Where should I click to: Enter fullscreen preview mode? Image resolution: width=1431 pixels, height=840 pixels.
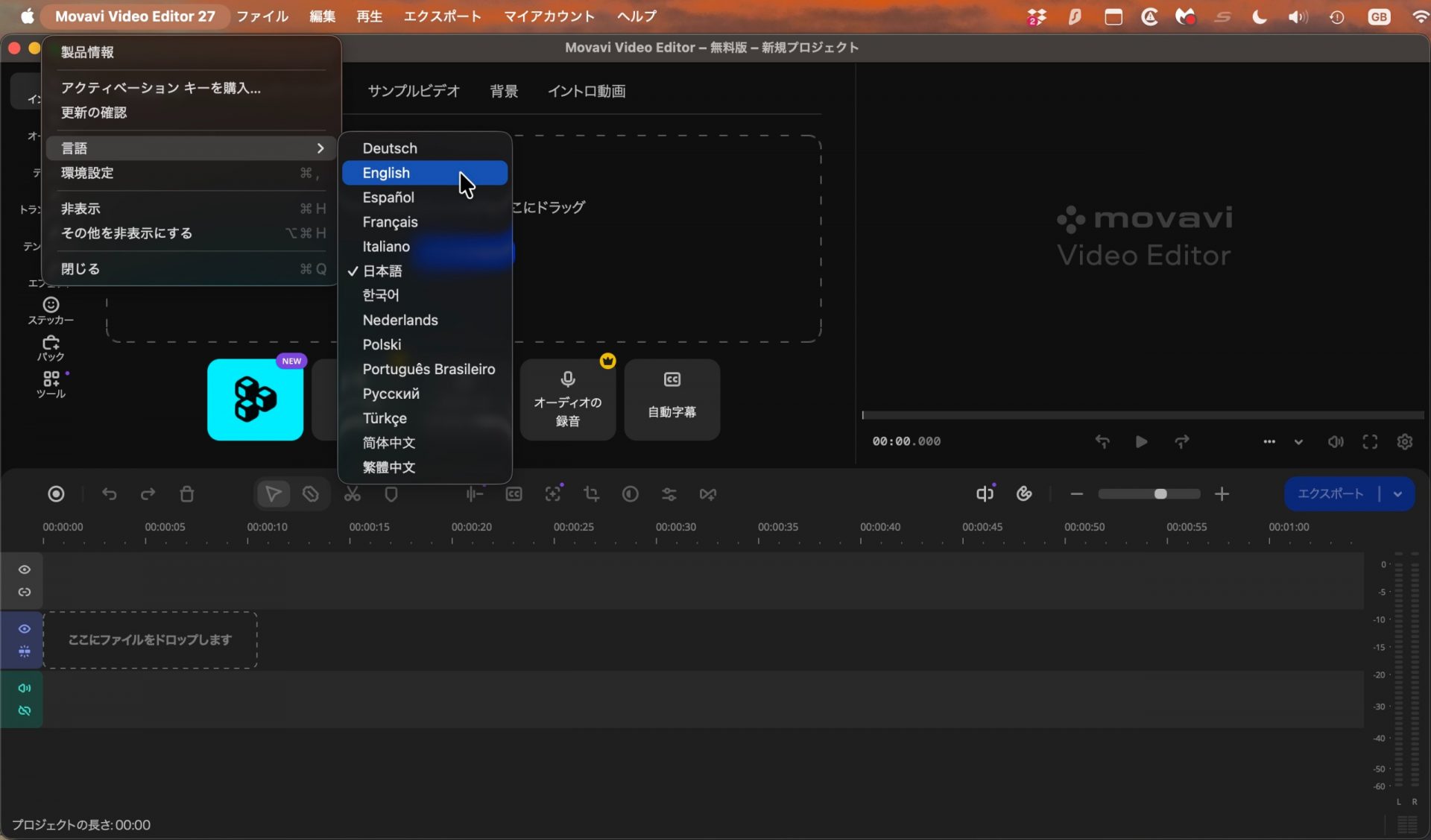click(1370, 441)
